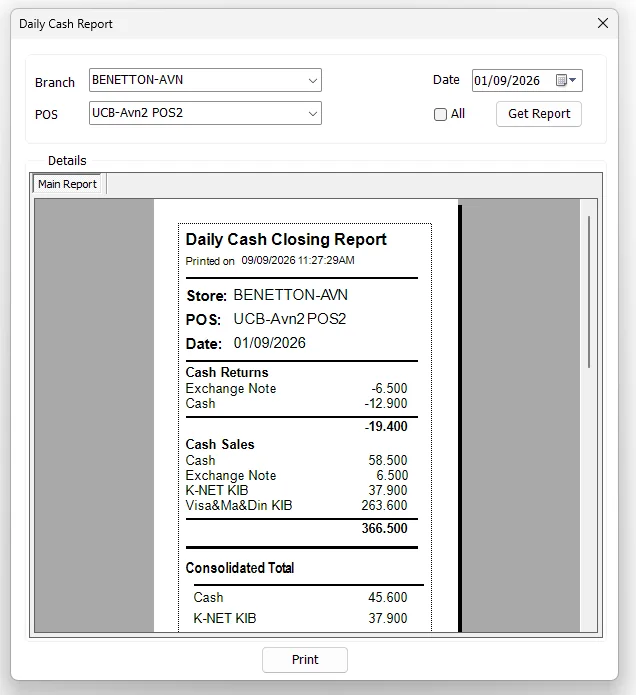
Task: Click the Cash Sales section heading
Action: 220,444
